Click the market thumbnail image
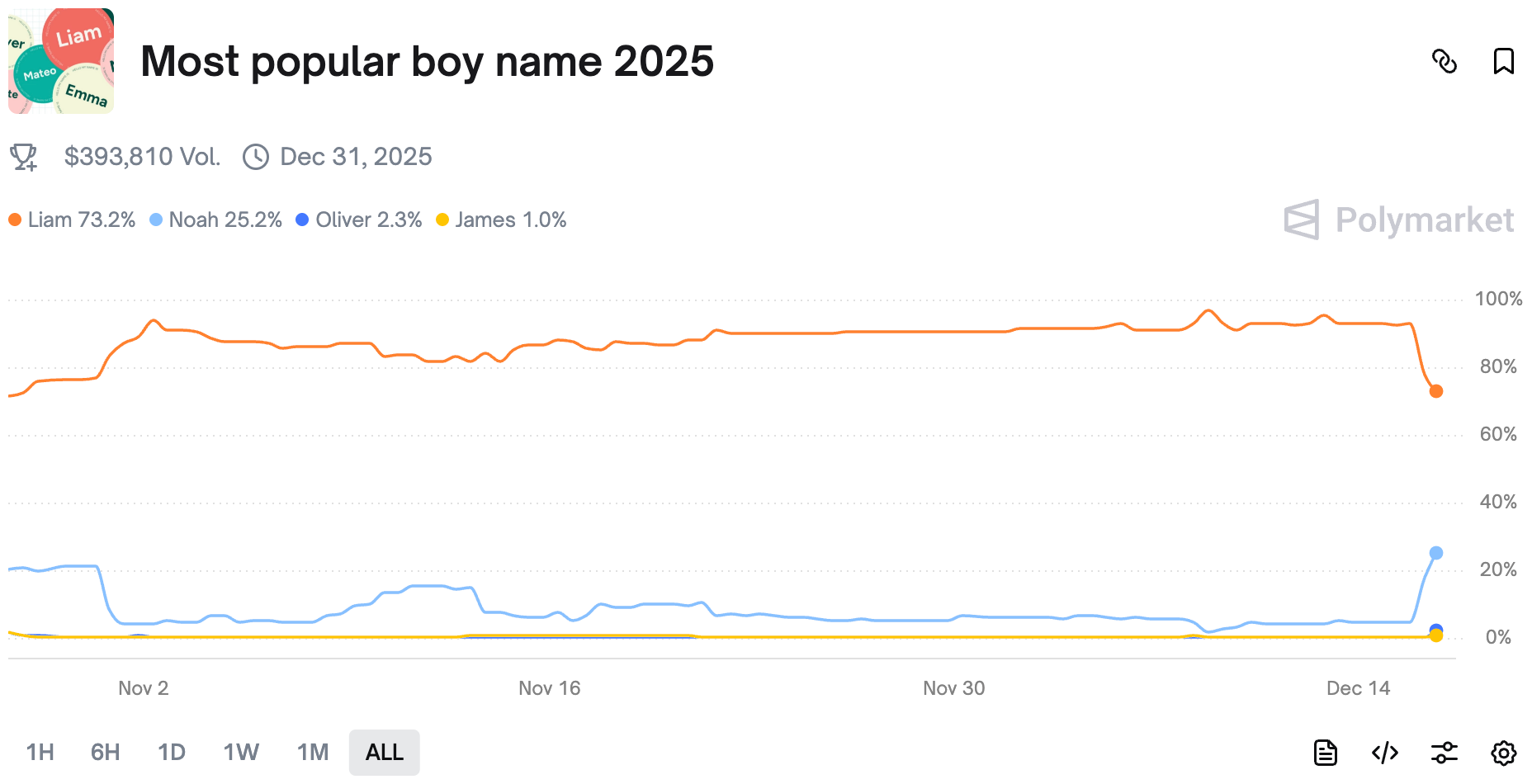This screenshot has width=1532, height=784. tap(61, 61)
